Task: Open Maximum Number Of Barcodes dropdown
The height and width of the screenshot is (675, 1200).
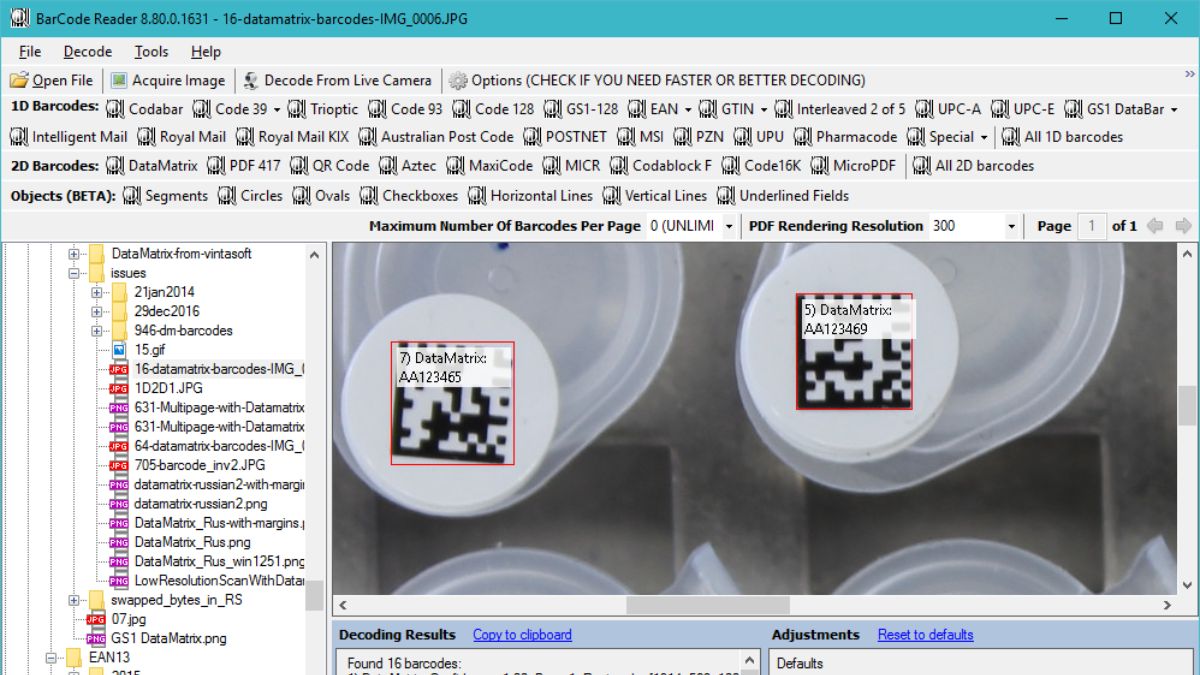Action: [729, 226]
